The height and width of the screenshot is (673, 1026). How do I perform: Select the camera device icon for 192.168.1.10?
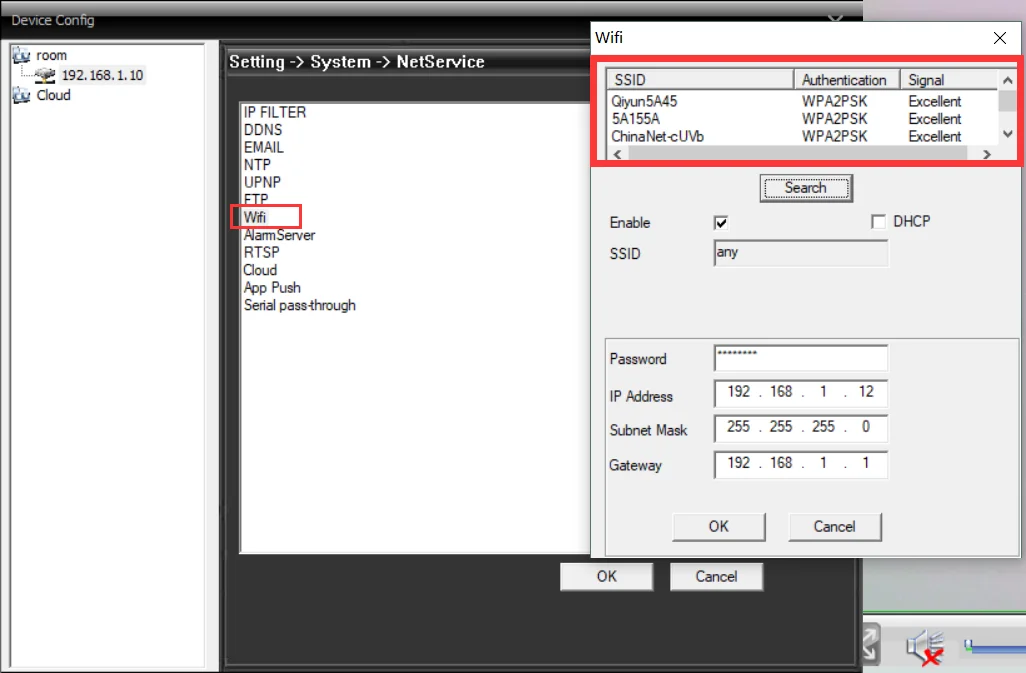(45, 76)
